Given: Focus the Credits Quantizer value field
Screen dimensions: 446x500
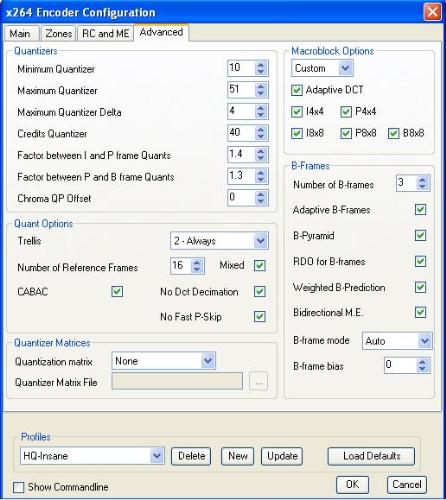Looking at the screenshot, I should coord(242,133).
